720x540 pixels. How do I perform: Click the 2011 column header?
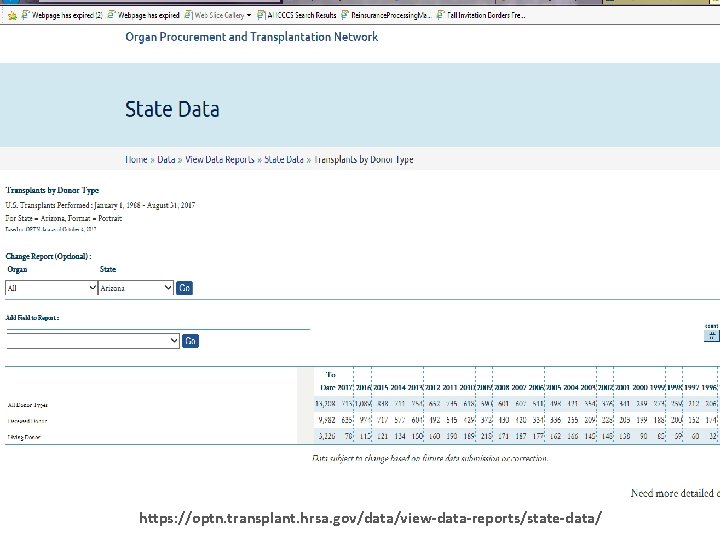pyautogui.click(x=450, y=388)
